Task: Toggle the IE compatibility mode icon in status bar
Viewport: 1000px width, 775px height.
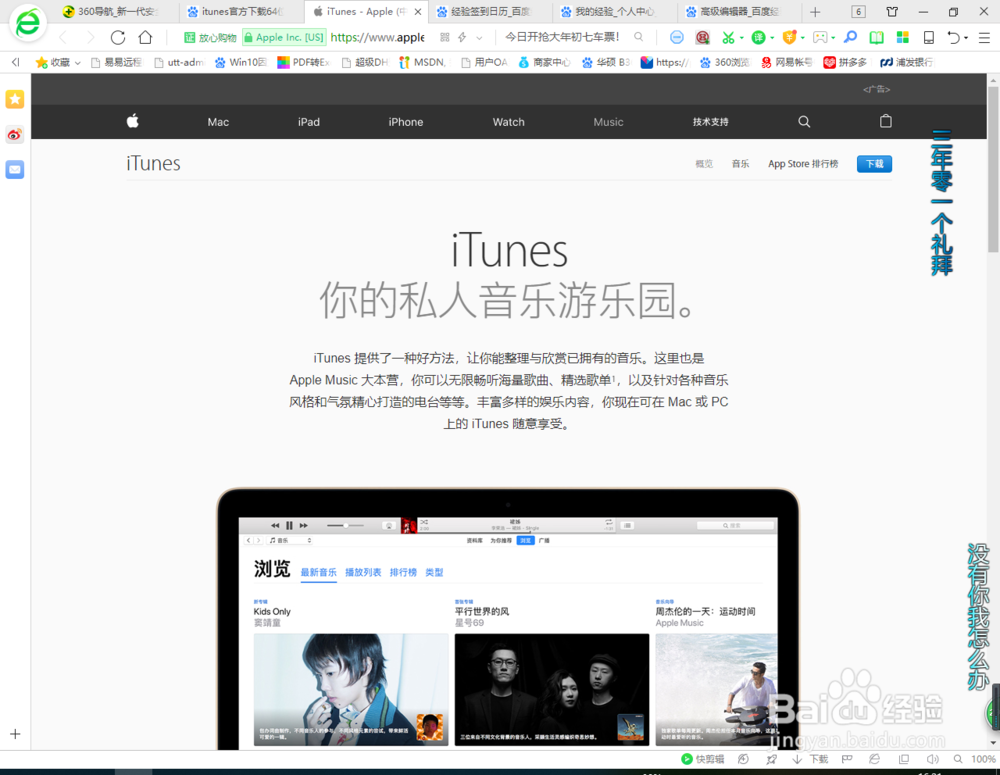Action: point(874,759)
